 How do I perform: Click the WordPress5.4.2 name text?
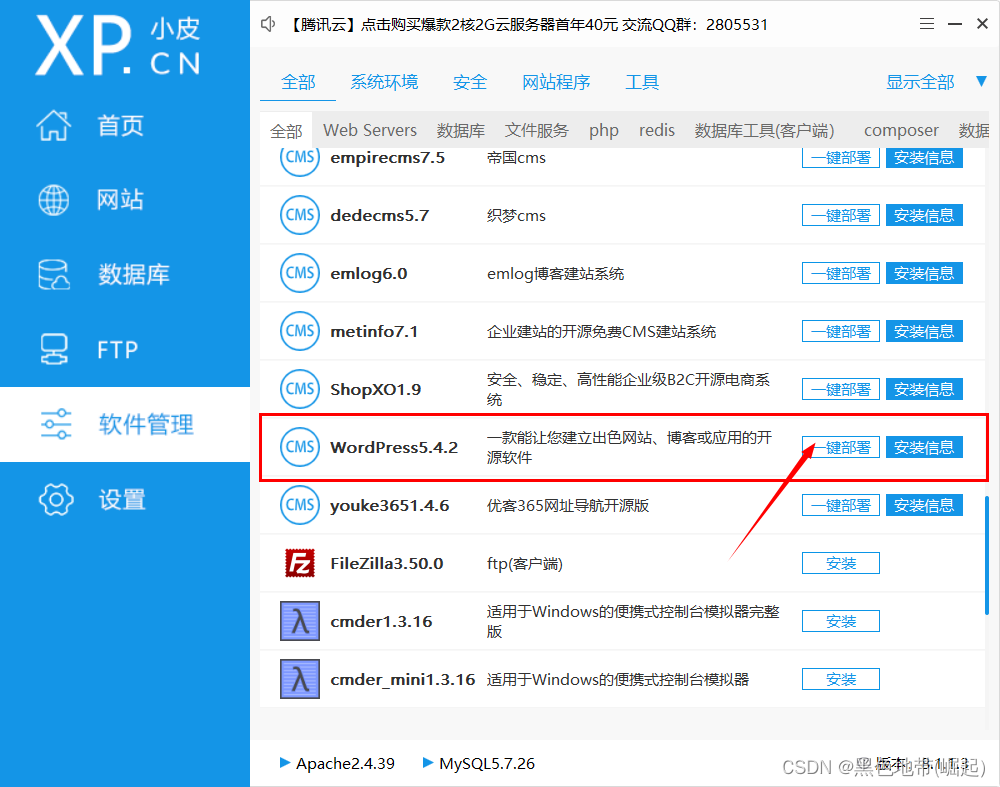pos(394,448)
